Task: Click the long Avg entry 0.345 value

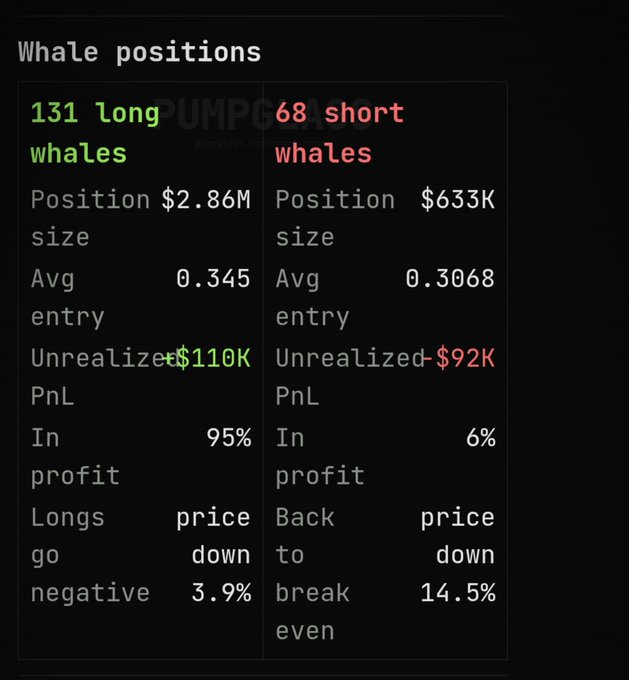Action: click(213, 278)
